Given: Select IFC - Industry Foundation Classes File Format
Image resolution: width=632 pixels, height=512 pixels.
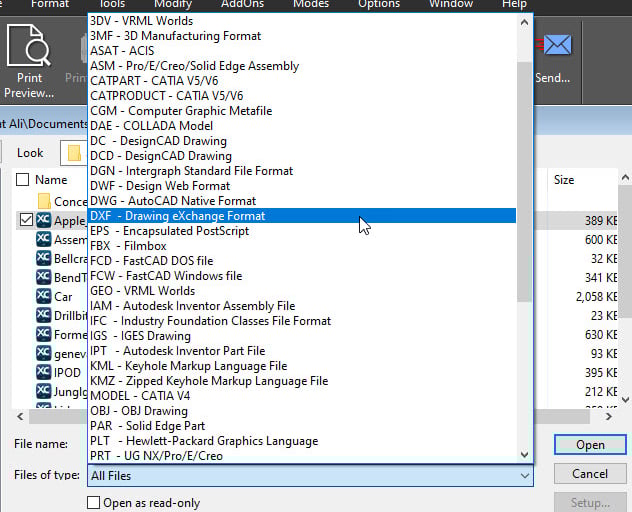Looking at the screenshot, I should click(302, 321).
